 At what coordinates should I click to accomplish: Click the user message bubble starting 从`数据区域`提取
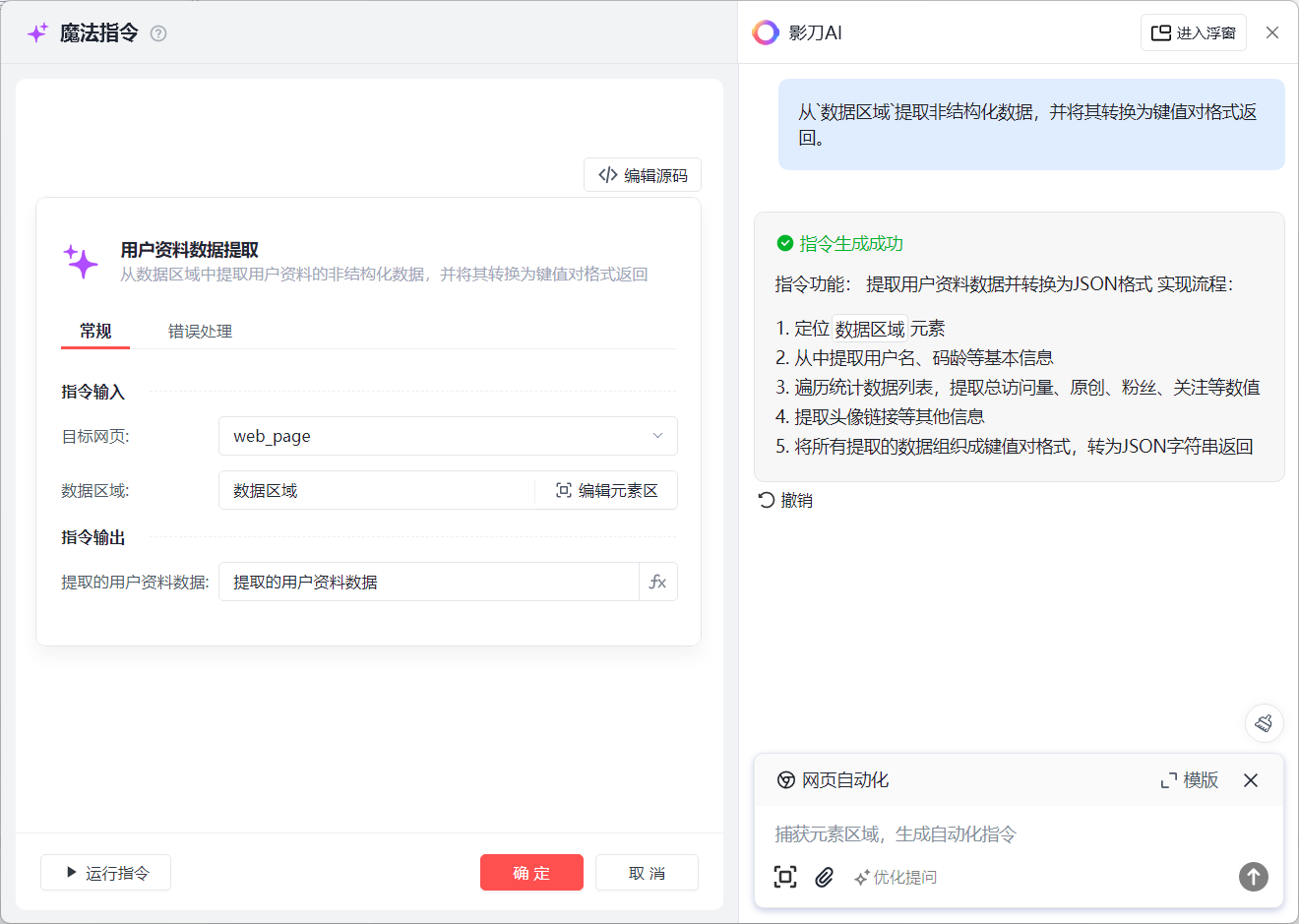1031,125
